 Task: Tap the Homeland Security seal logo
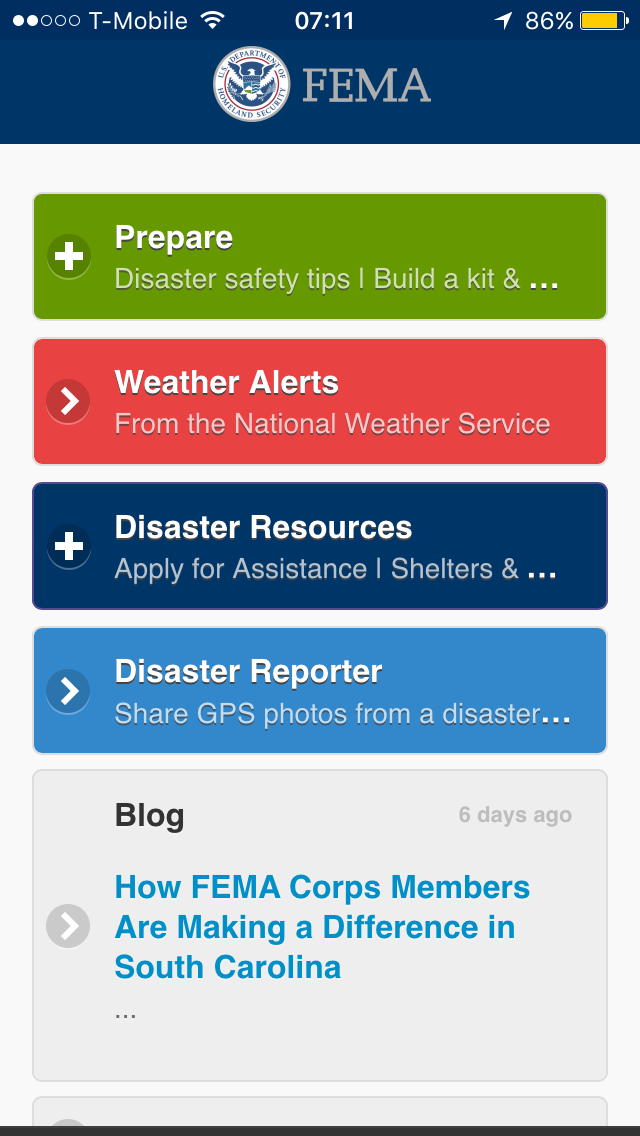tap(252, 85)
